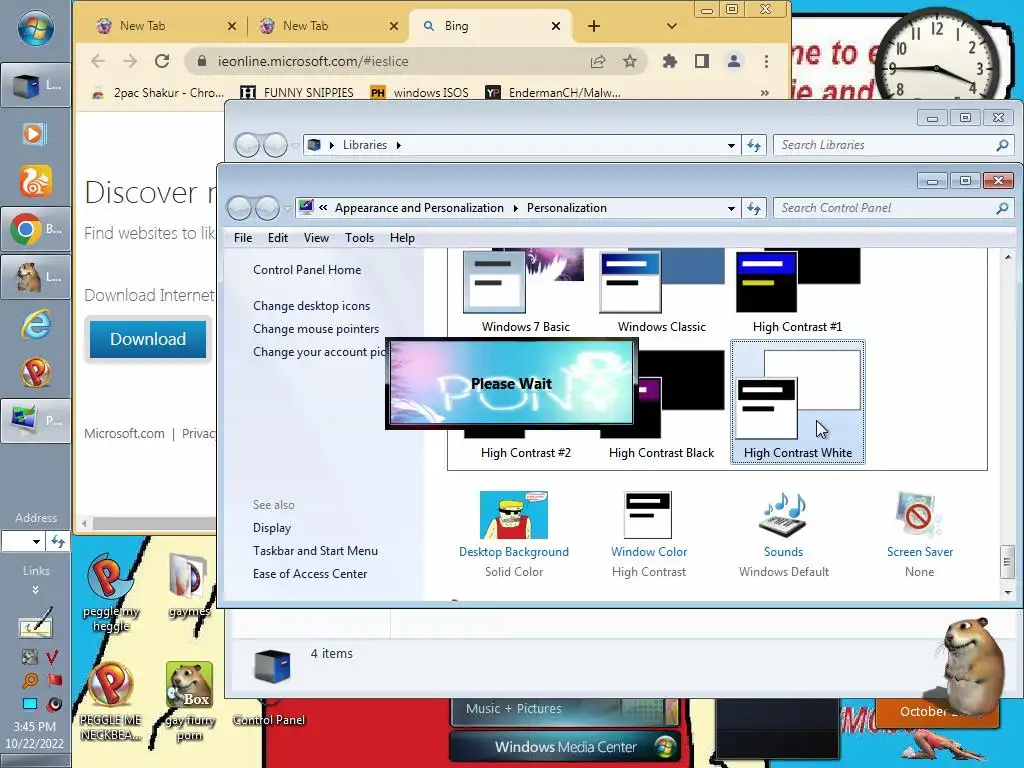The height and width of the screenshot is (768, 1024).
Task: Open Chrome three-dot menu
Action: (766, 61)
